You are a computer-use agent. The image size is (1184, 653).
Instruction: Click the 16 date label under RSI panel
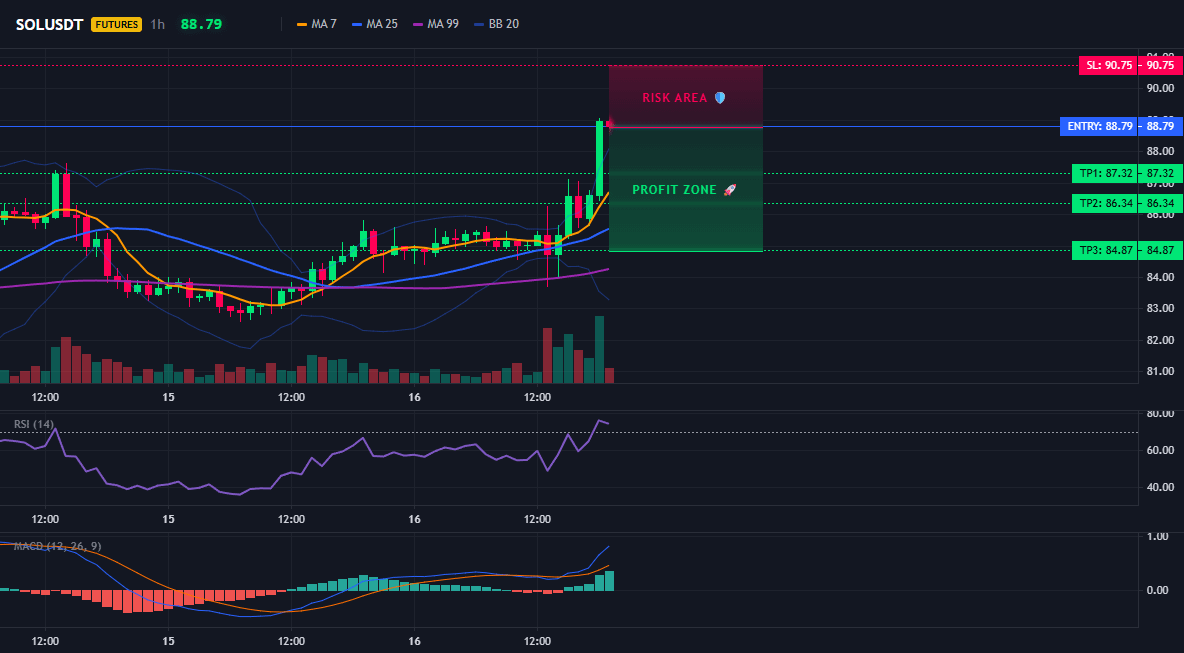(x=415, y=519)
